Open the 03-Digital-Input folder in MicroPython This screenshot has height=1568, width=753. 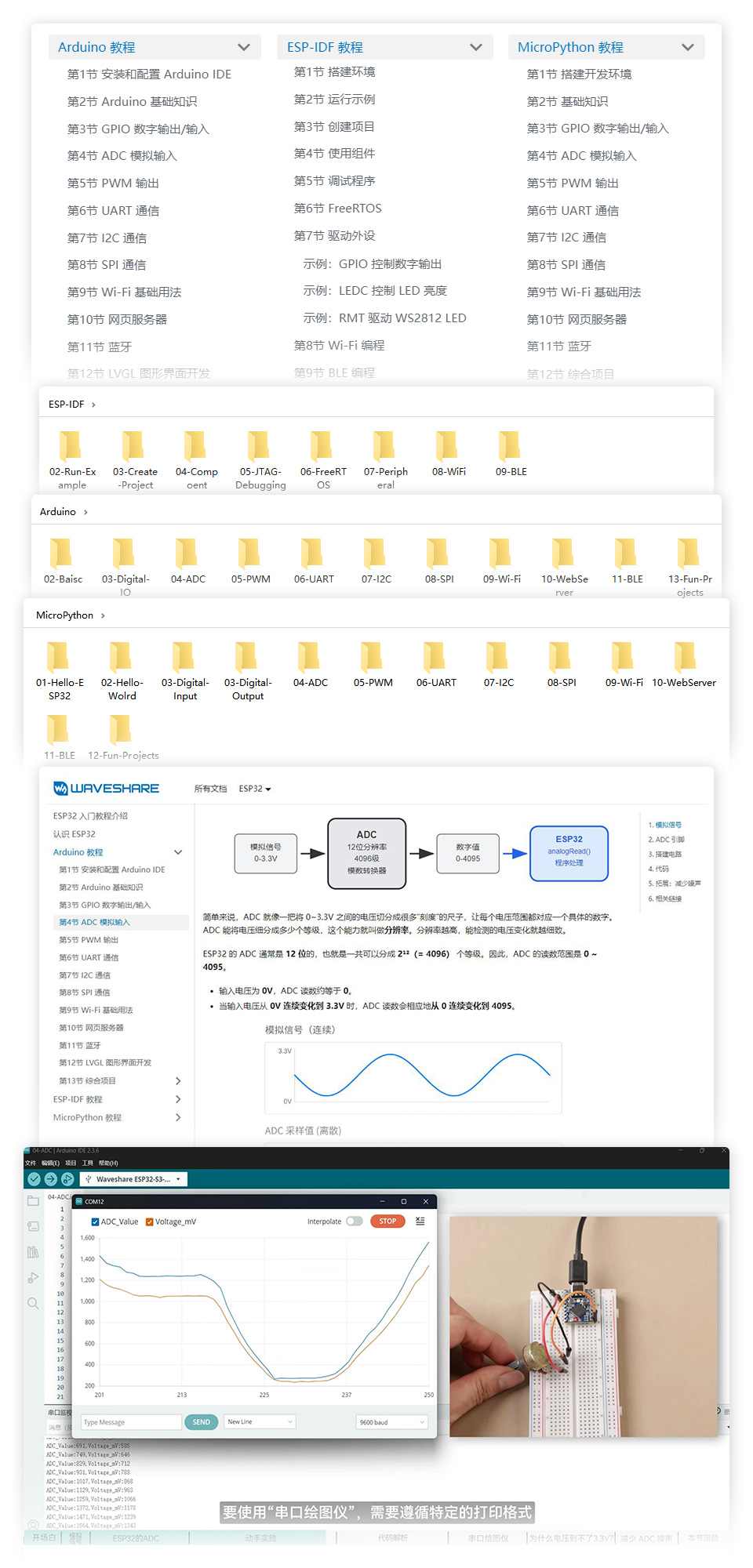[185, 670]
